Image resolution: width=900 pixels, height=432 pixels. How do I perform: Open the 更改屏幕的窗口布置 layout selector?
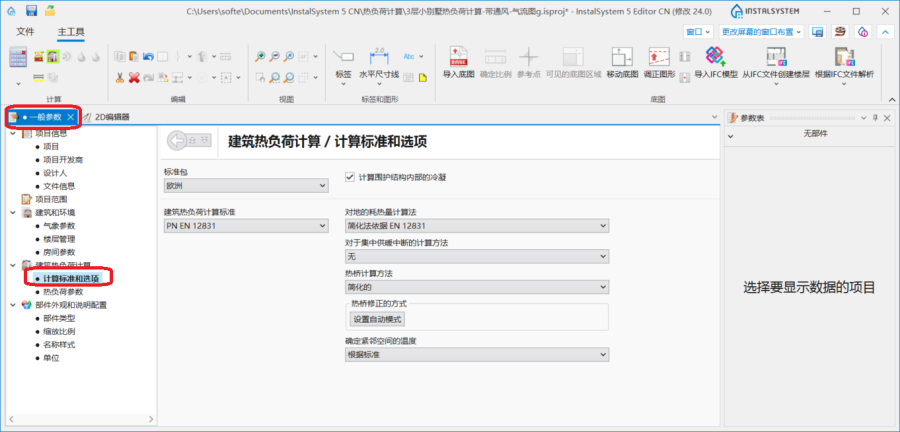(761, 32)
